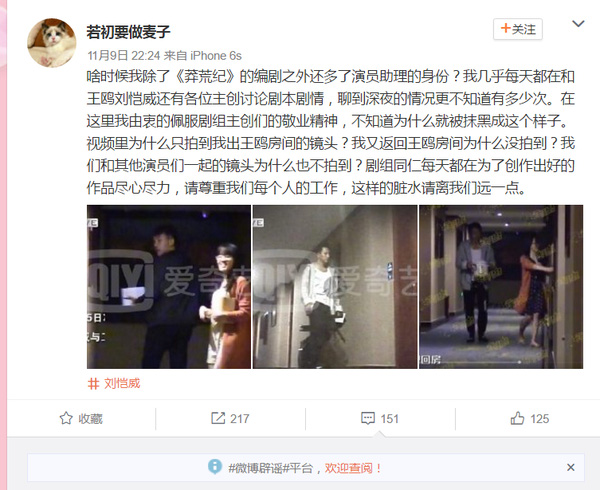Click the iPhone 6s source link
Image resolution: width=600 pixels, height=490 pixels.
pos(216,56)
